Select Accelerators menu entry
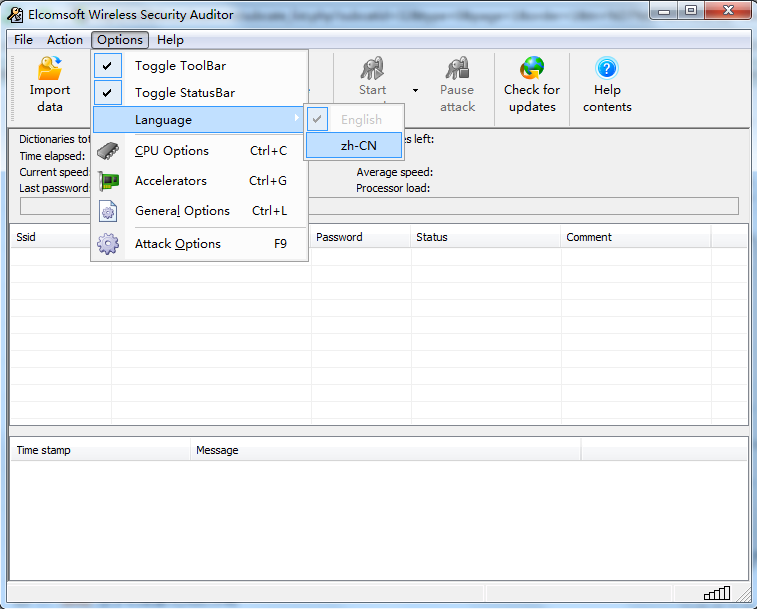 [x=199, y=181]
